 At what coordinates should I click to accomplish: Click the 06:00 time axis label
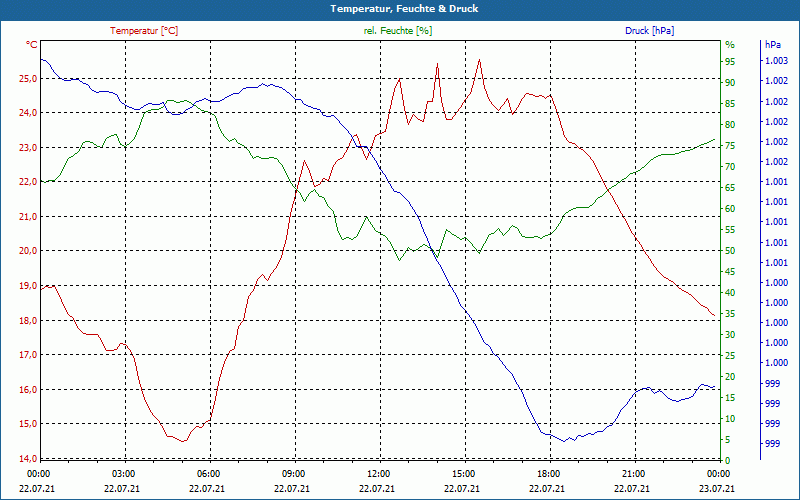[x=208, y=474]
